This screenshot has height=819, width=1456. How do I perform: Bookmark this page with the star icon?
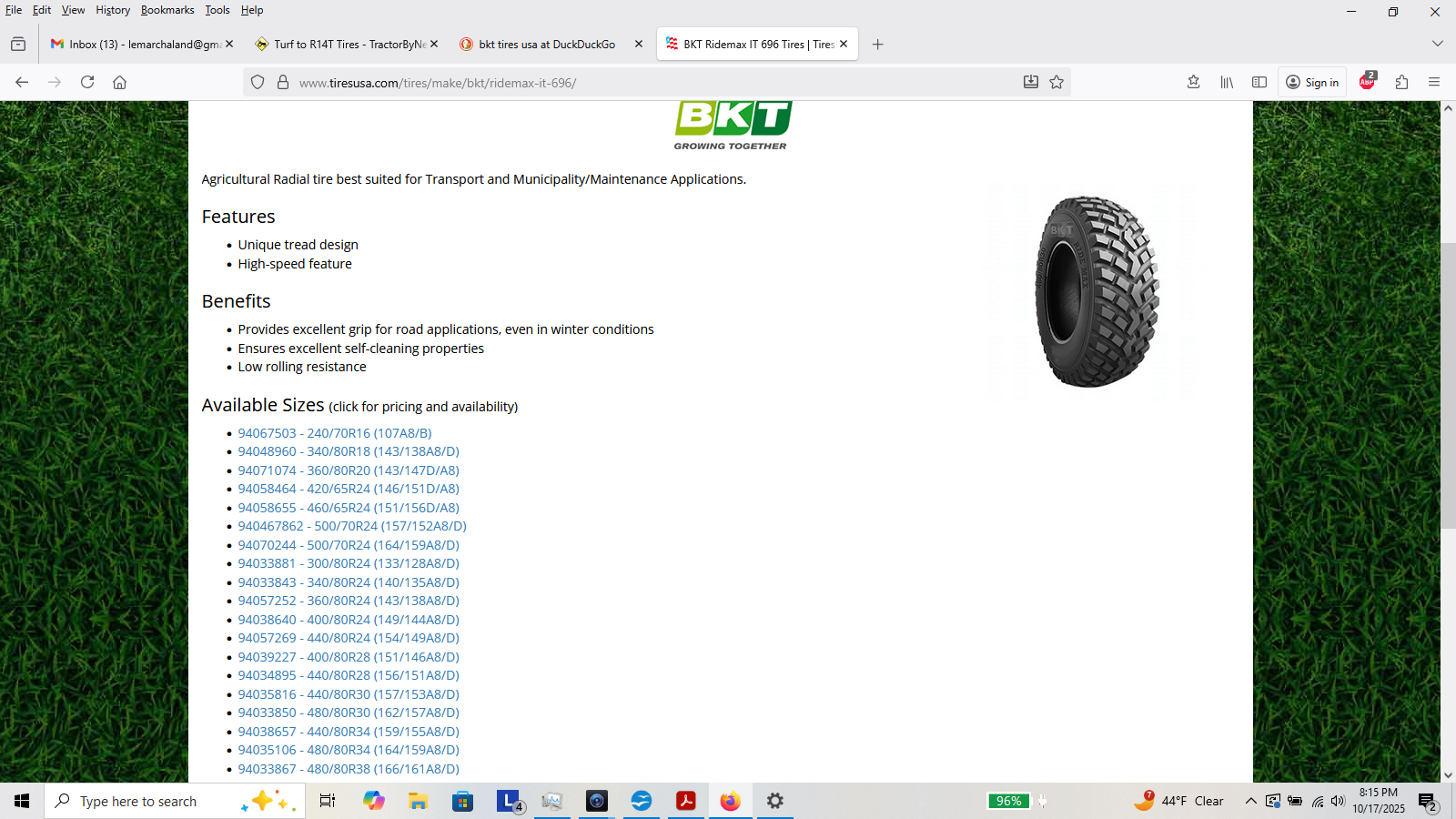(1057, 82)
